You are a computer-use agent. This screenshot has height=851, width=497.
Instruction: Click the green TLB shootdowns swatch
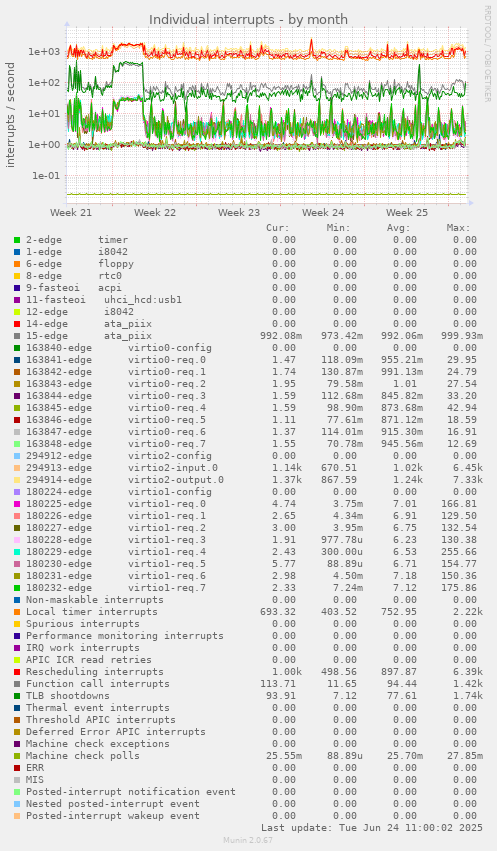tap(17, 696)
